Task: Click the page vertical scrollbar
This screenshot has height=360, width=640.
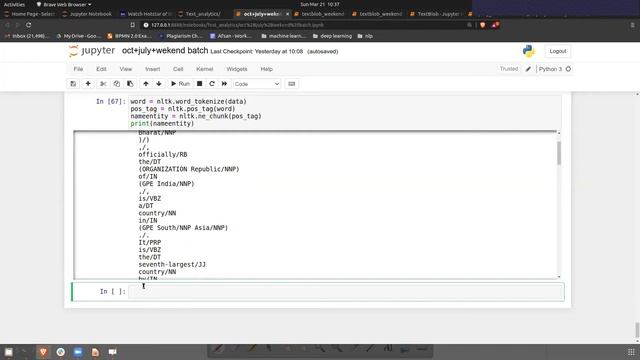Action: pos(637,330)
